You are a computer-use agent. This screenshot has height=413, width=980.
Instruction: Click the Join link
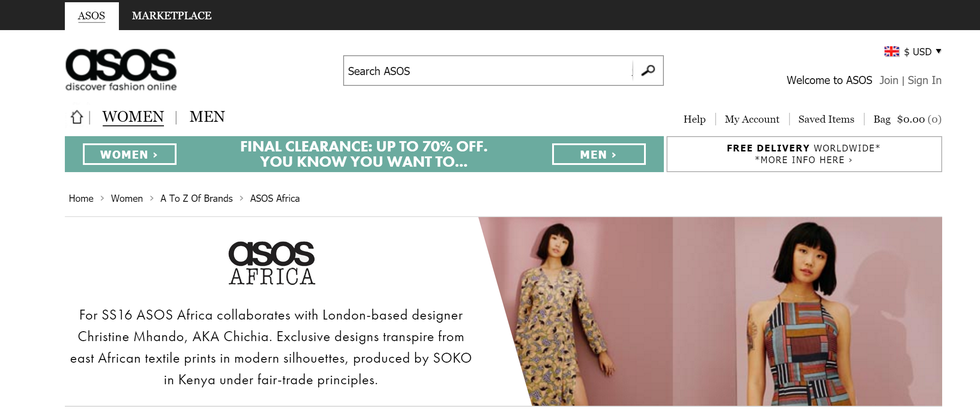pos(888,80)
